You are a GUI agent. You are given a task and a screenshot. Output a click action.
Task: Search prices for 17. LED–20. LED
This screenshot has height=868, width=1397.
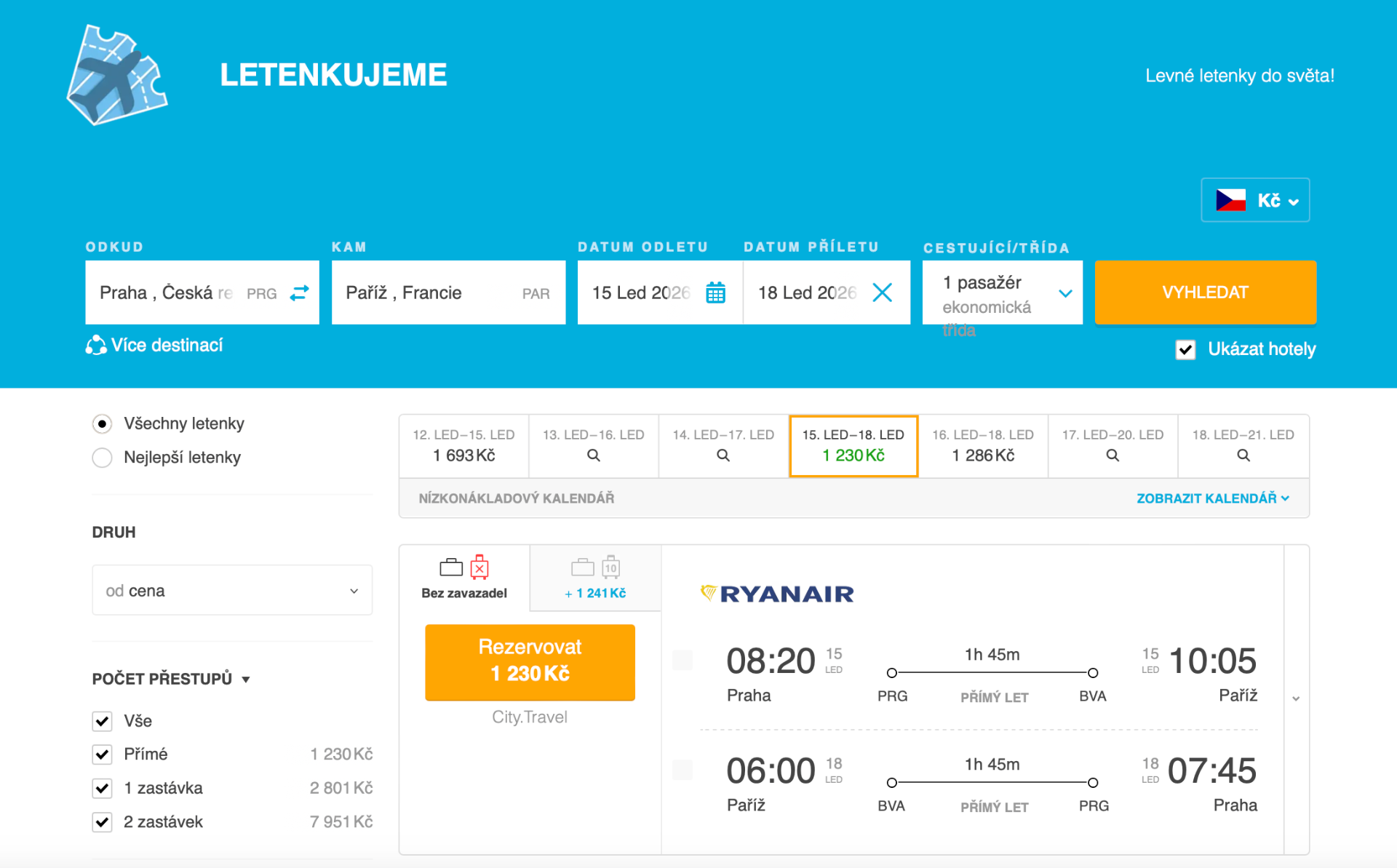(1112, 455)
